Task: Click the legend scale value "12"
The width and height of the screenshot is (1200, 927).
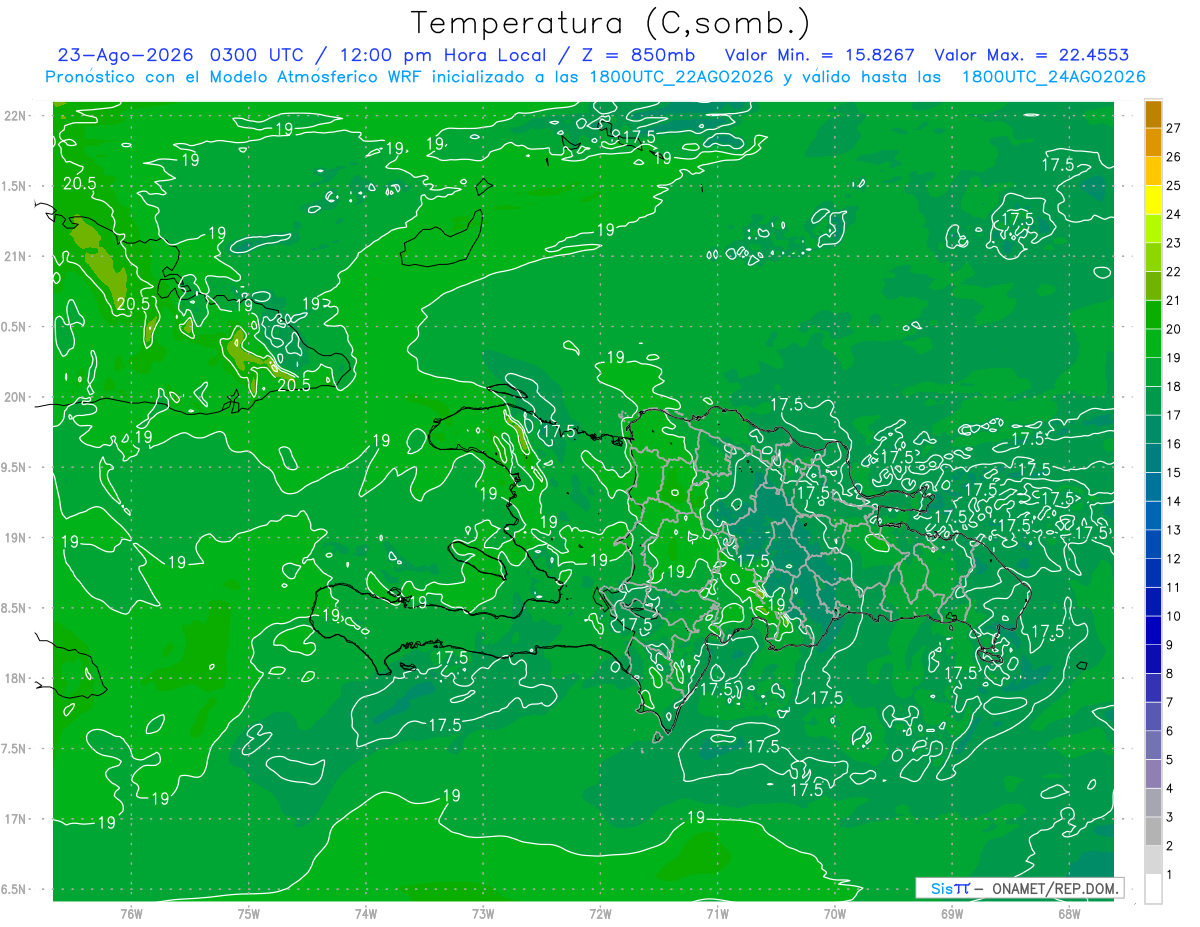Action: pos(1174,559)
